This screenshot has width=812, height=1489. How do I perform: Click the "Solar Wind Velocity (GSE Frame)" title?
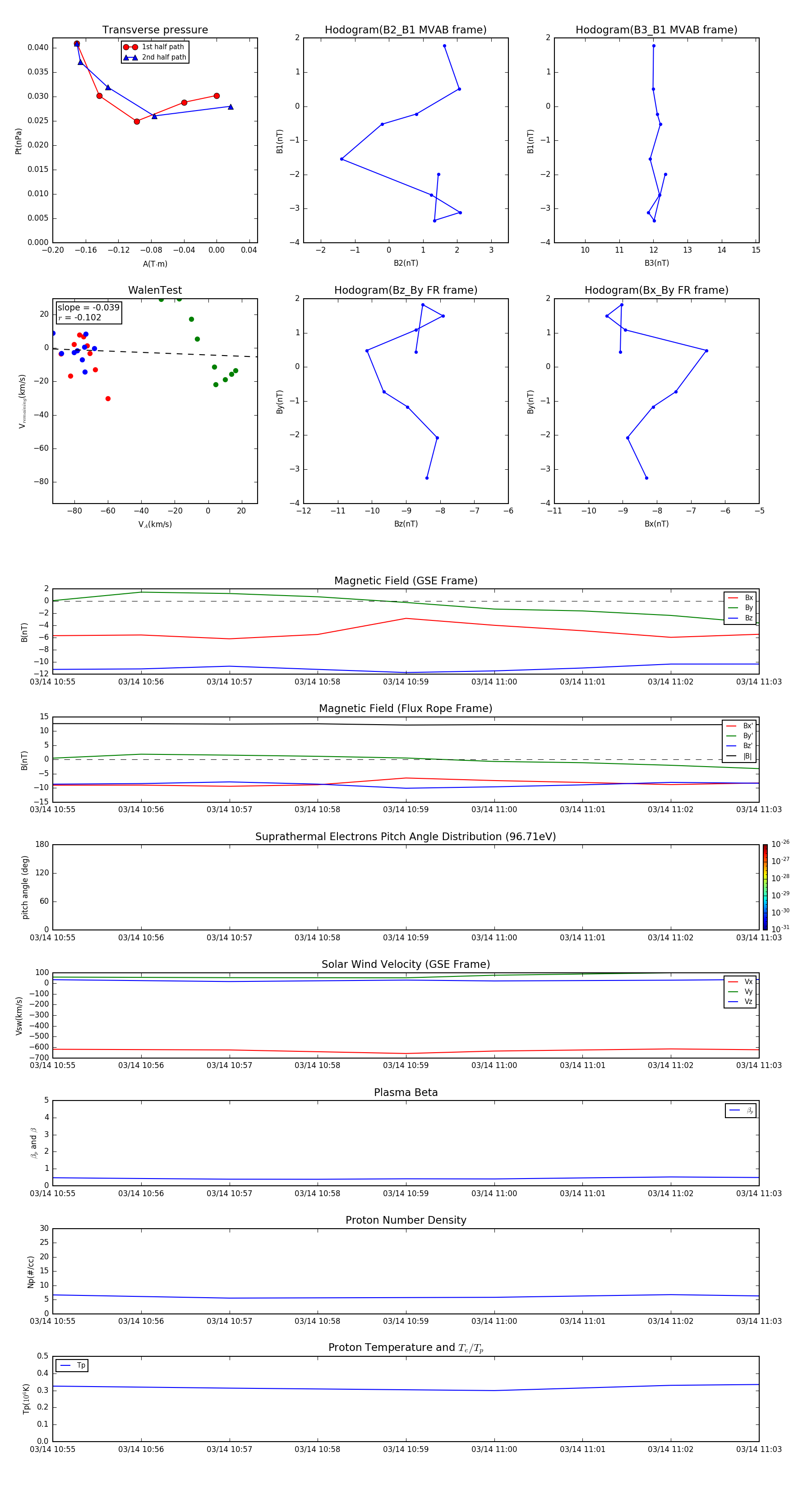click(406, 964)
